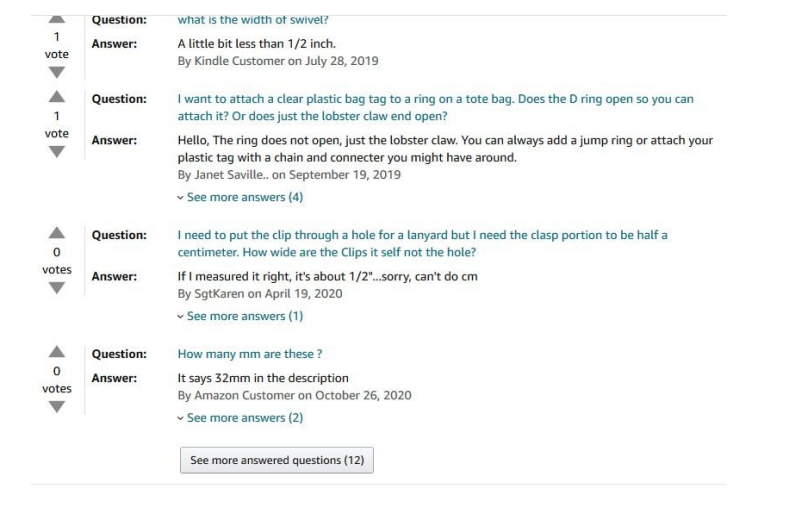Click the Kindle Customer answer byline
The width and height of the screenshot is (789, 510).
click(277, 60)
